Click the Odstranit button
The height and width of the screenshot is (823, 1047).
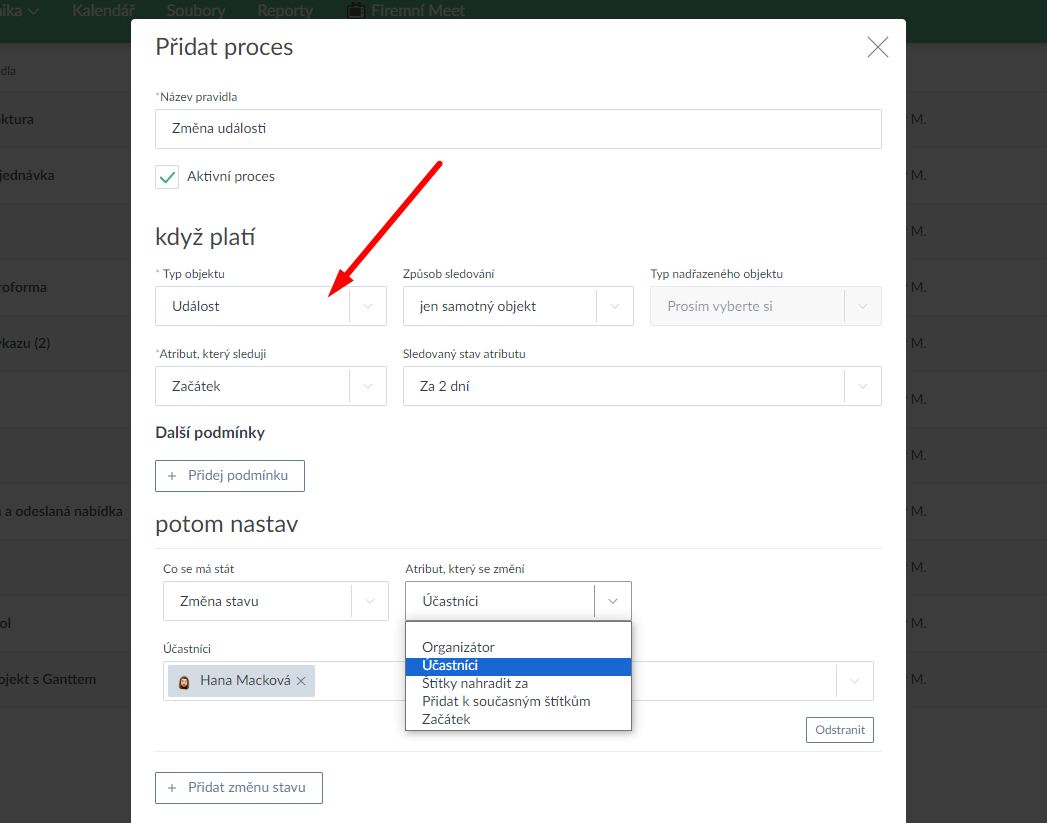(839, 730)
